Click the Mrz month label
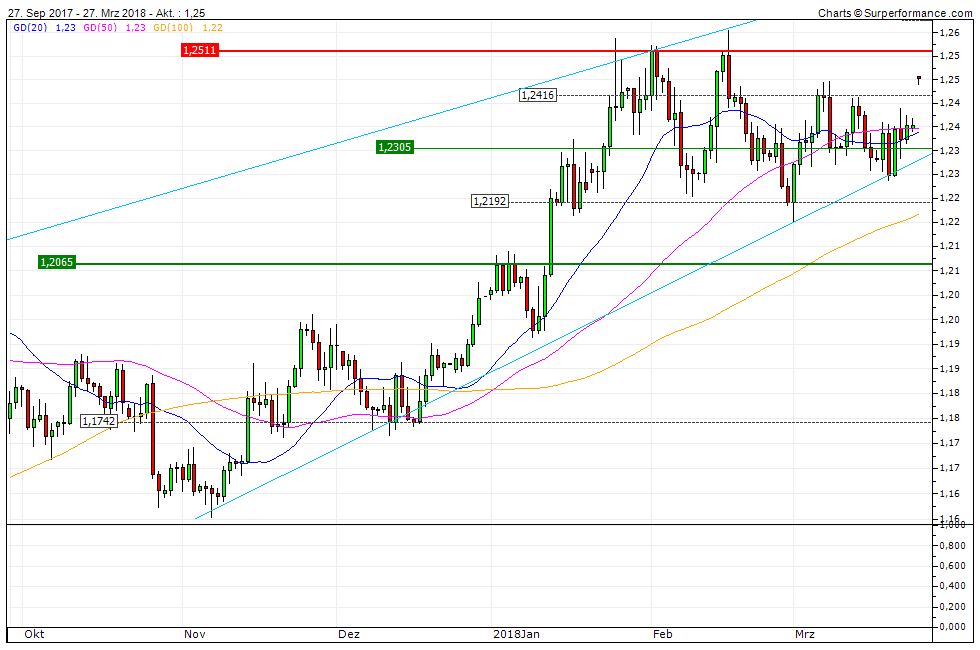980x650 pixels. (805, 634)
